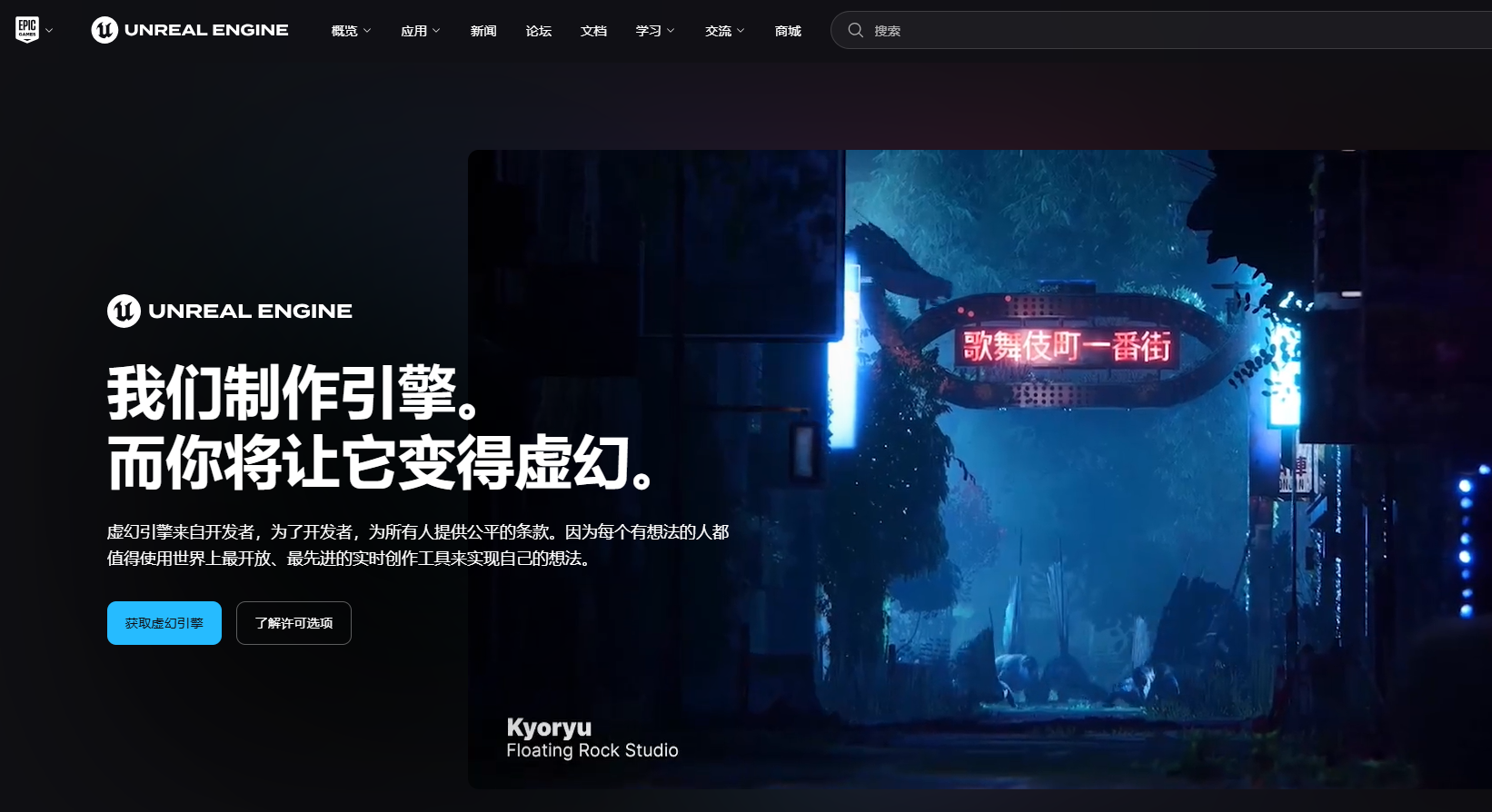Open the 文档 nav link
1492x812 pixels.
click(x=593, y=31)
